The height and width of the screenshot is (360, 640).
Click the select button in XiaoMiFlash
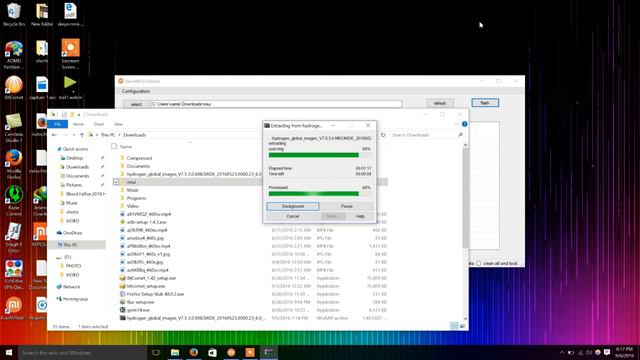(136, 104)
